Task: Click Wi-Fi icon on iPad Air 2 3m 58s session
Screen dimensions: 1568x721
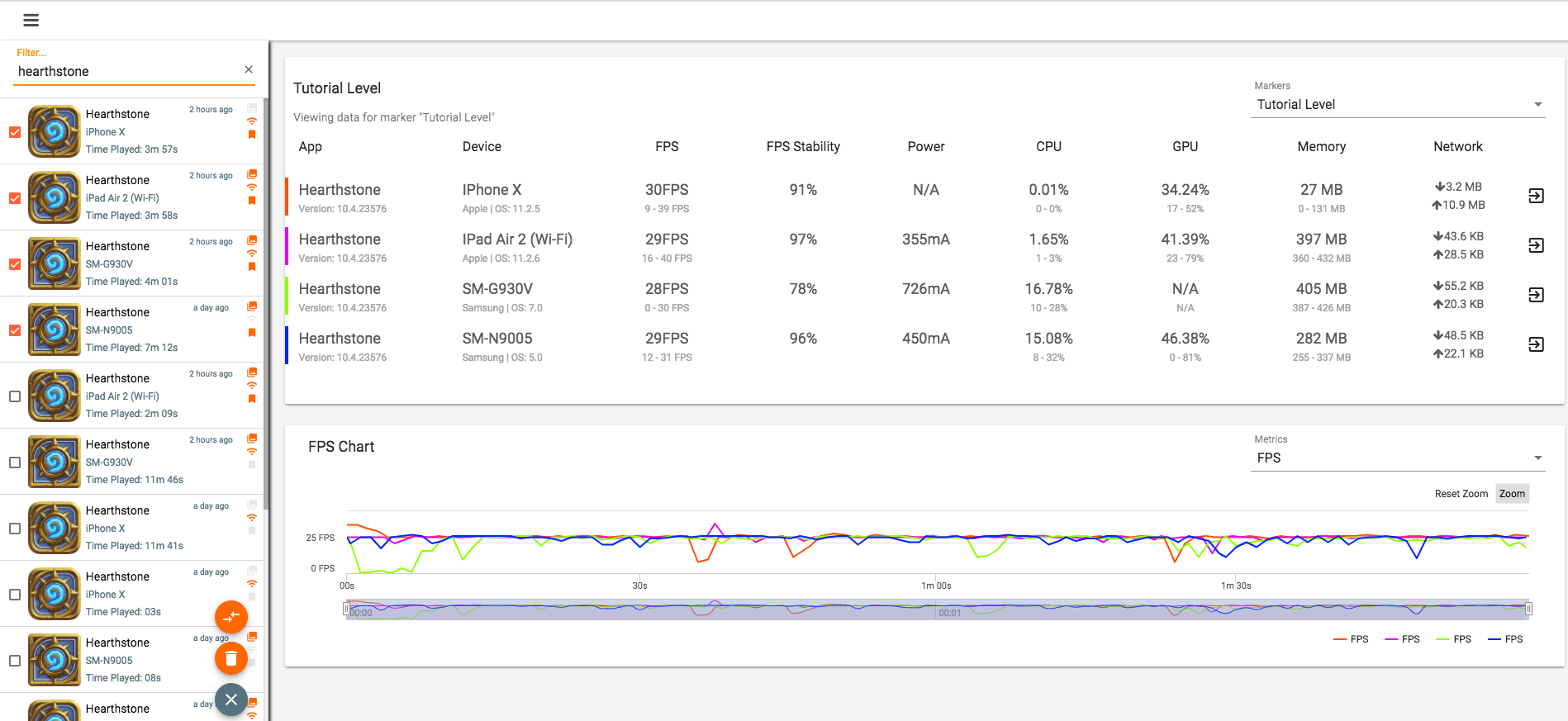Action: click(252, 187)
